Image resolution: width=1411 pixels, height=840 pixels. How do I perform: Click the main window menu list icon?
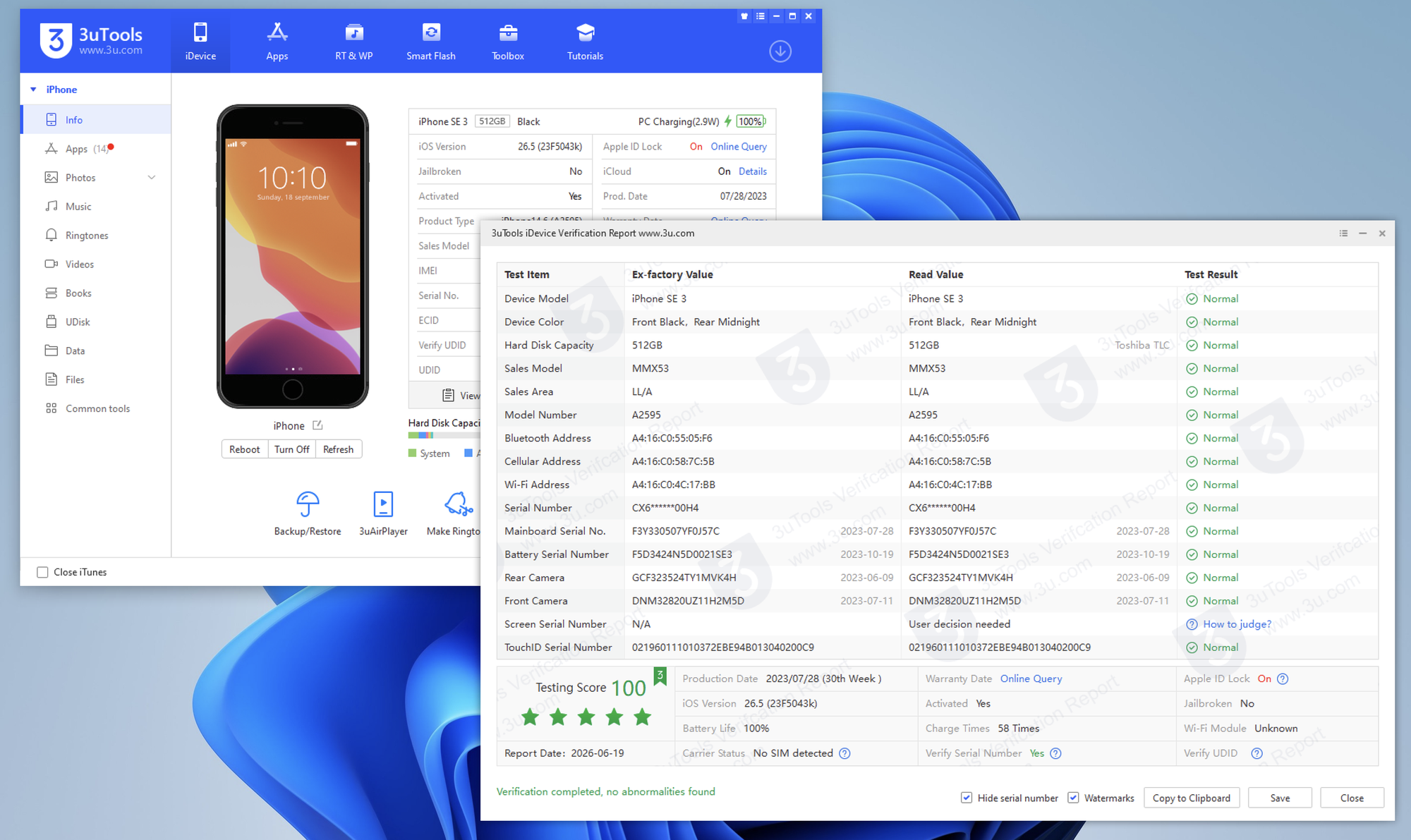click(761, 16)
